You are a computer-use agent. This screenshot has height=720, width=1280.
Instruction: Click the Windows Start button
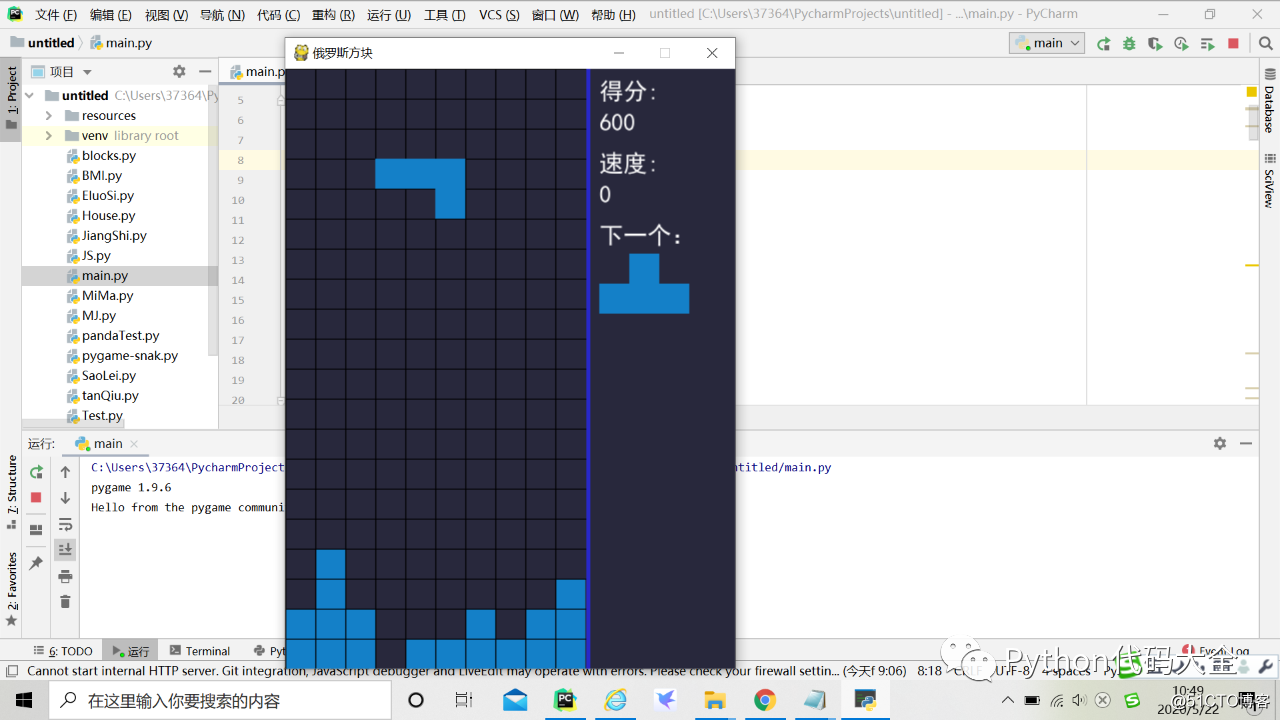click(24, 700)
